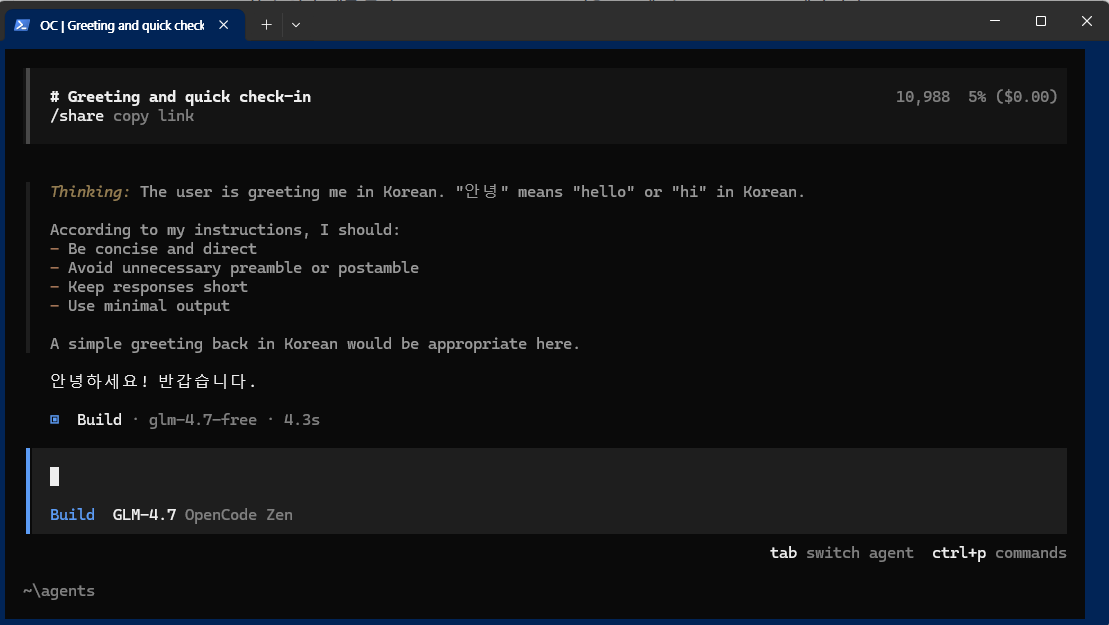Click the blue square icon beside Build
1109x625 pixels.
coord(55,420)
